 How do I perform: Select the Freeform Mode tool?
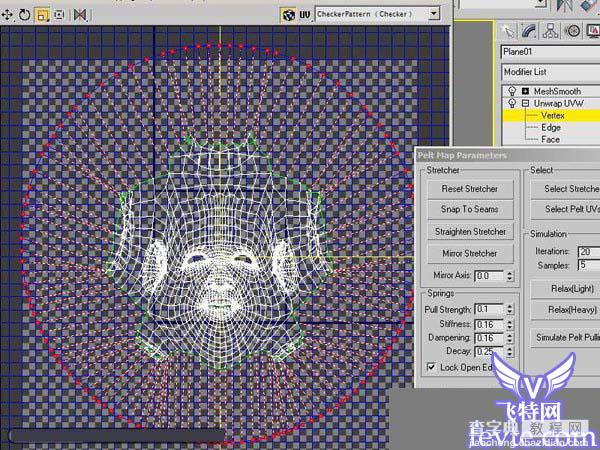pos(59,15)
